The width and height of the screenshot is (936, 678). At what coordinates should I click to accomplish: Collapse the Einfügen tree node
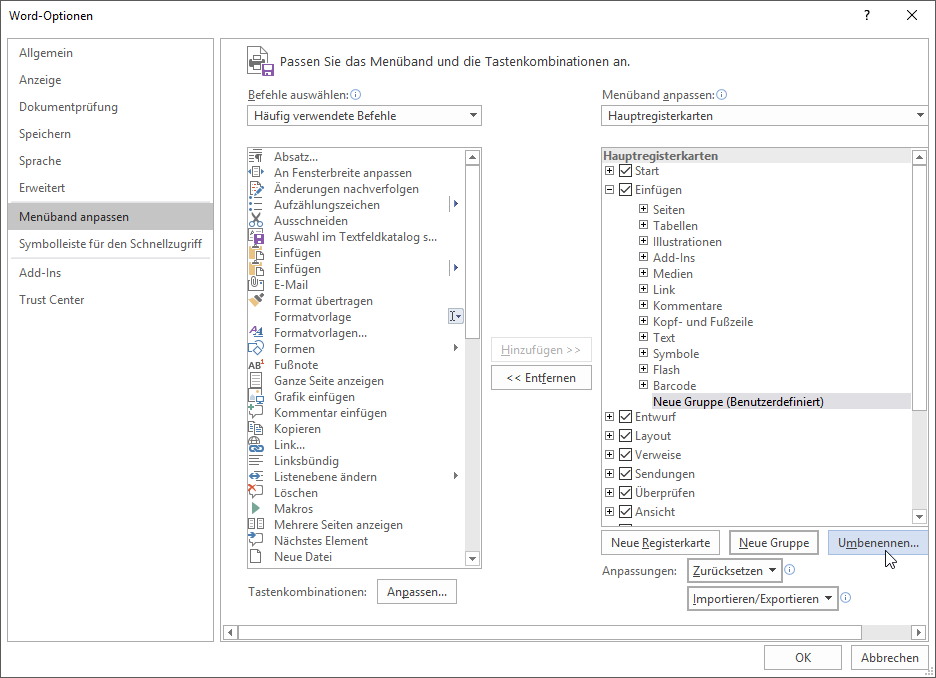610,190
